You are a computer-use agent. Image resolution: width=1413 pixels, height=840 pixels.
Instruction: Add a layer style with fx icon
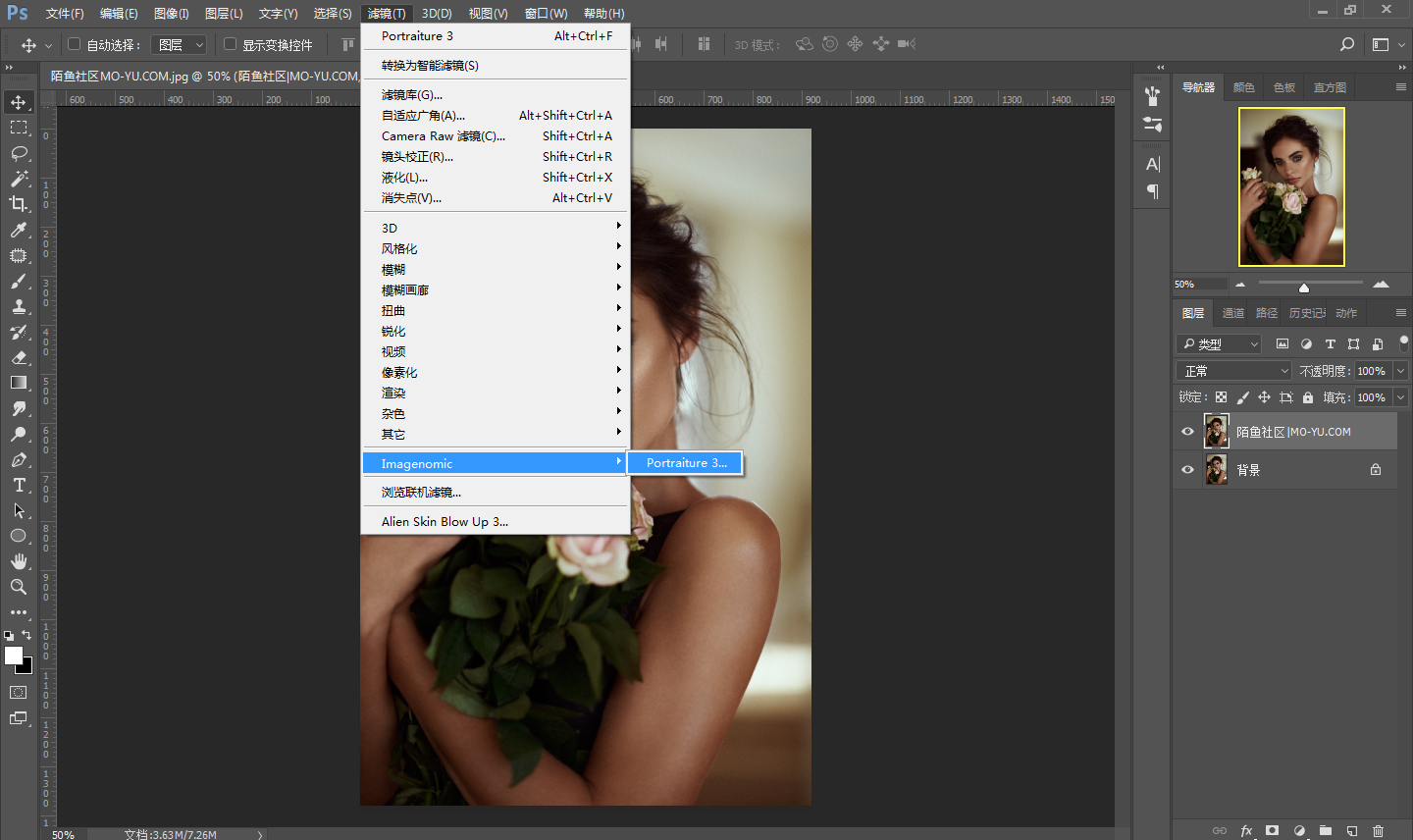(x=1246, y=830)
